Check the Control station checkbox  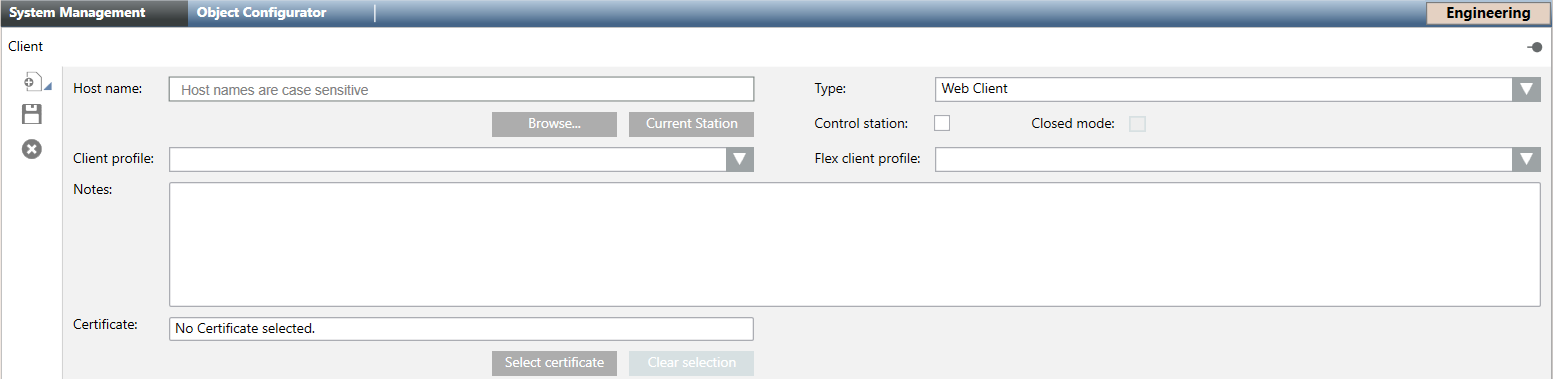point(942,124)
